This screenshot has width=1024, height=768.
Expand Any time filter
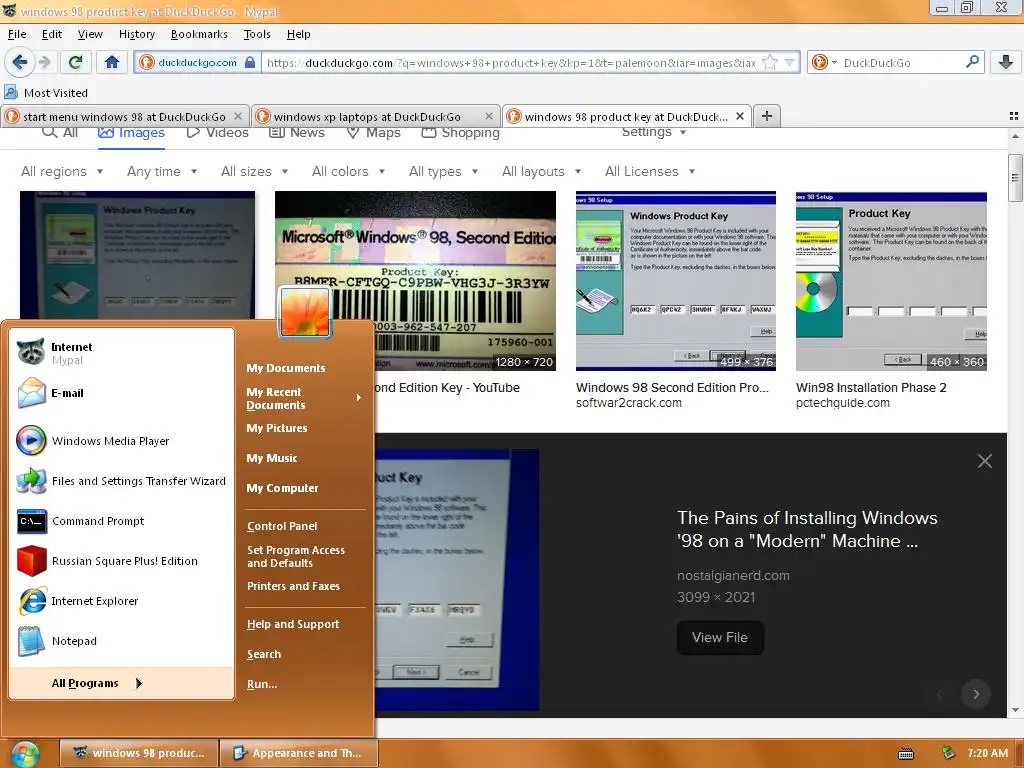pyautogui.click(x=162, y=171)
